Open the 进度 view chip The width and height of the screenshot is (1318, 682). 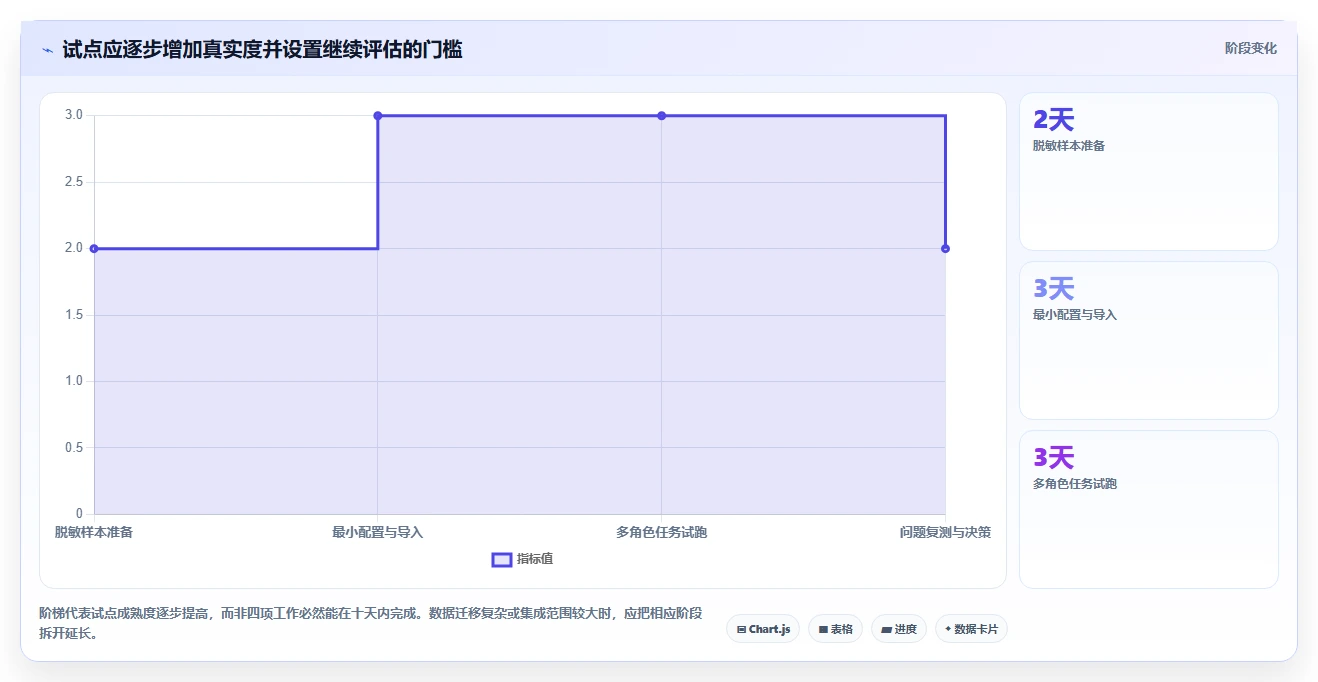coord(899,629)
